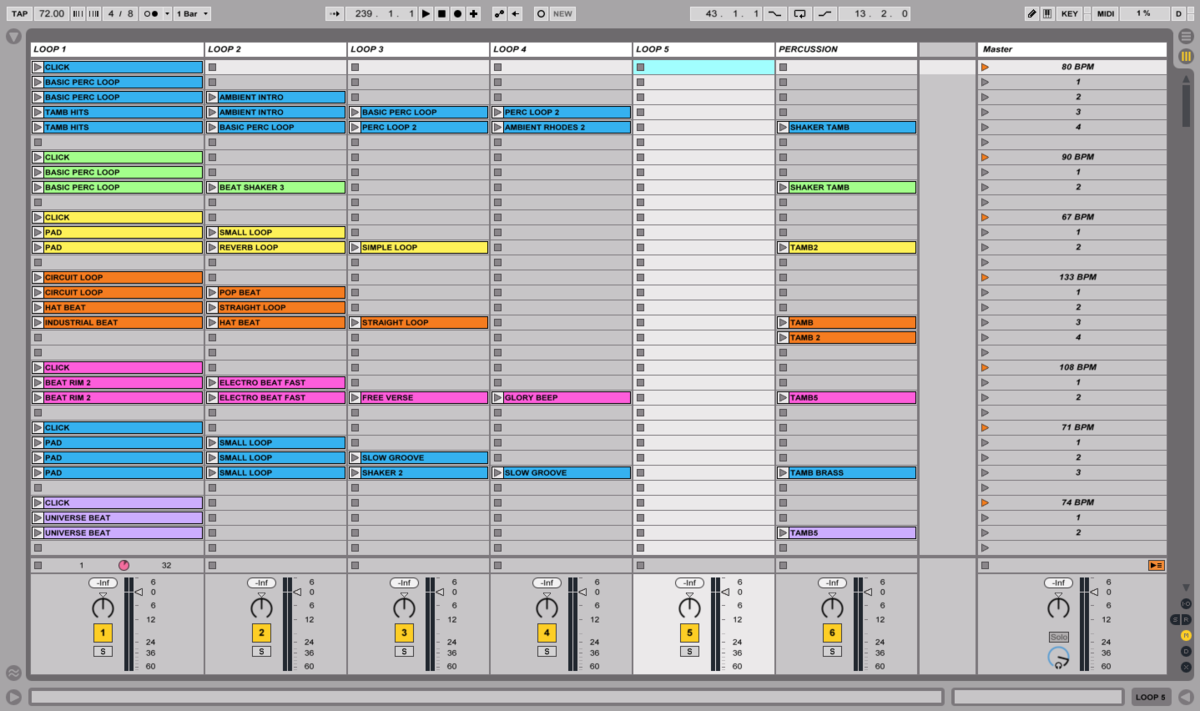The image size is (1200, 711).
Task: Select the LOOP 4 track header
Action: click(x=560, y=49)
